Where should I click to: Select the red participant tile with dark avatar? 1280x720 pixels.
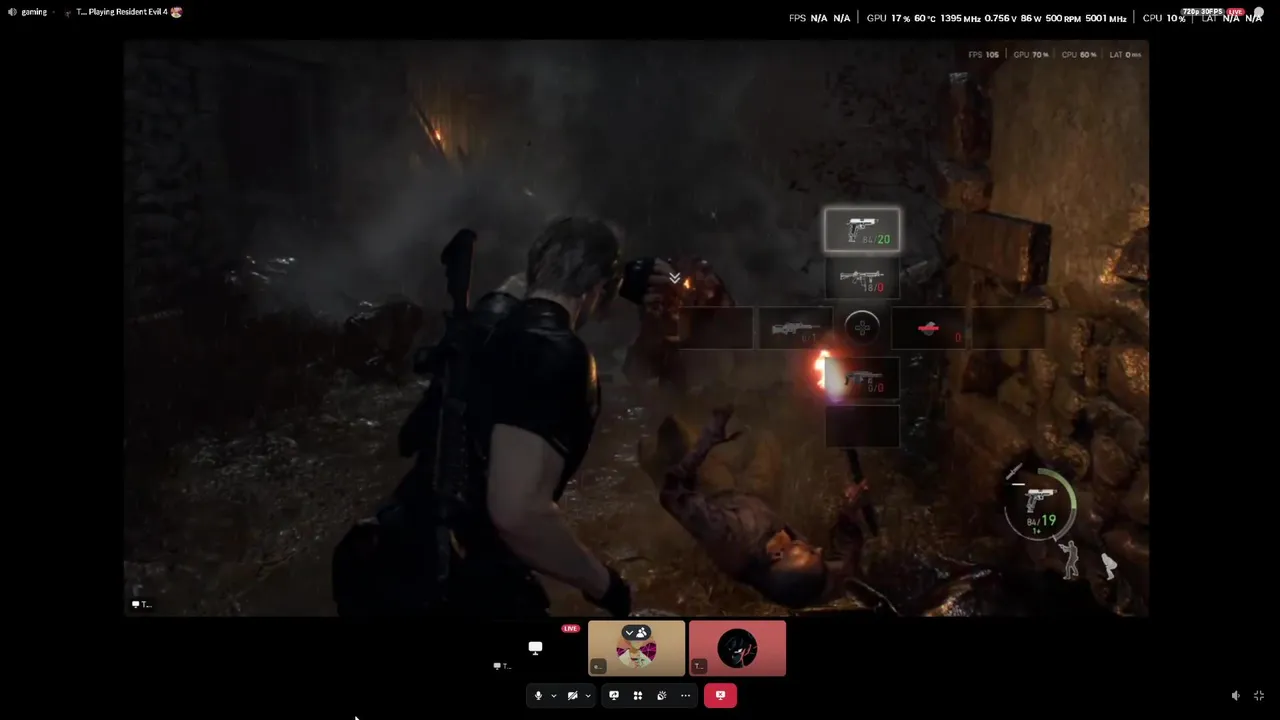(x=737, y=648)
